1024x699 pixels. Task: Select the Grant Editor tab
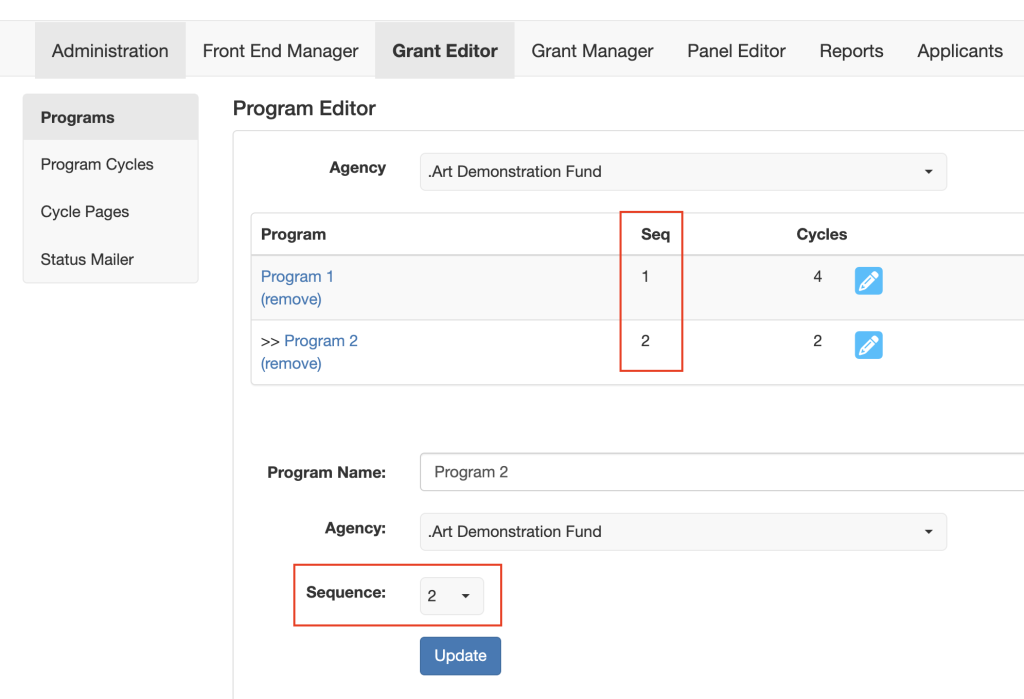pos(445,51)
